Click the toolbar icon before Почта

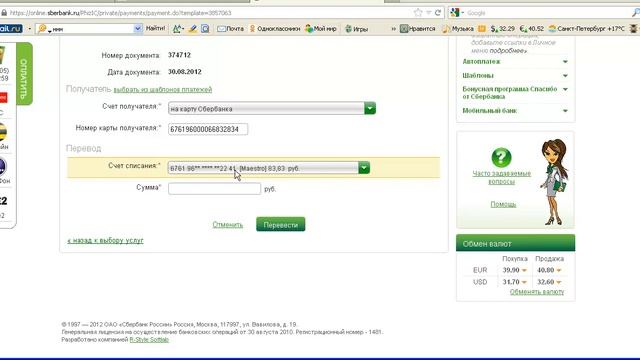click(x=205, y=29)
